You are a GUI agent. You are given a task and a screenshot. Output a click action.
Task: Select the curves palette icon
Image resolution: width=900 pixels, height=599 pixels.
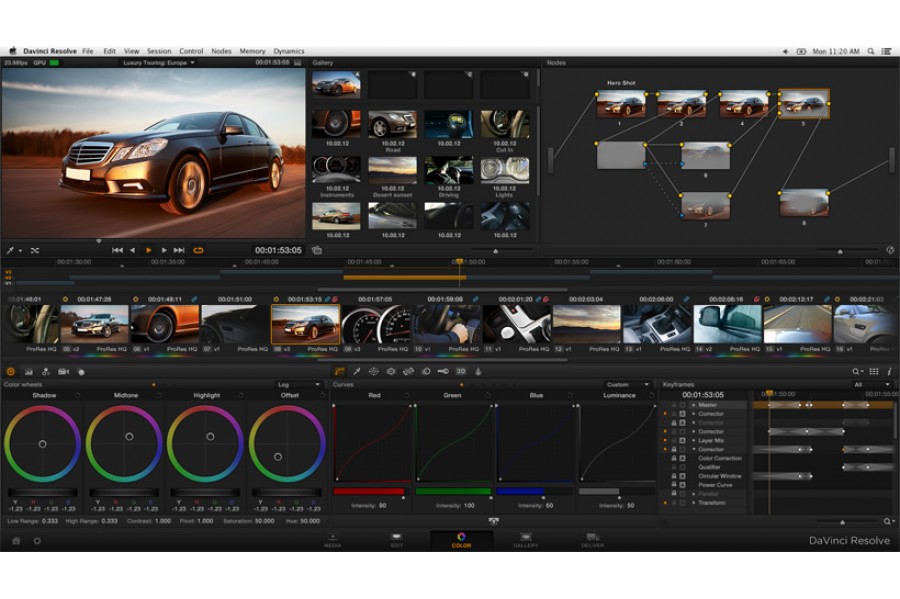[x=340, y=371]
